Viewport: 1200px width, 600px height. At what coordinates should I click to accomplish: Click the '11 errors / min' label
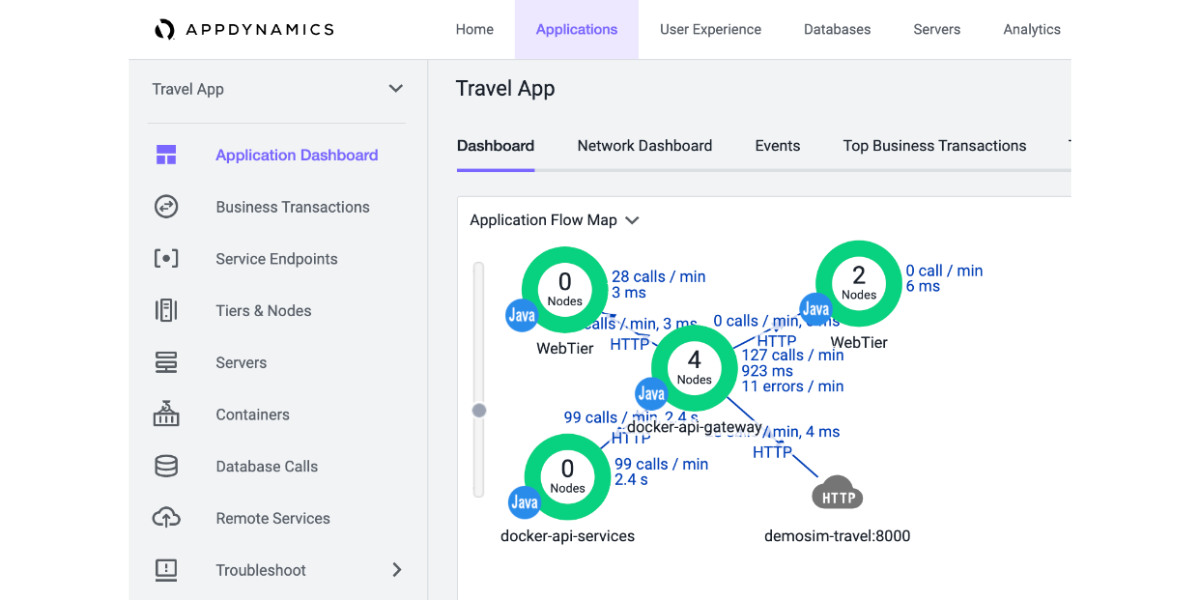click(793, 387)
